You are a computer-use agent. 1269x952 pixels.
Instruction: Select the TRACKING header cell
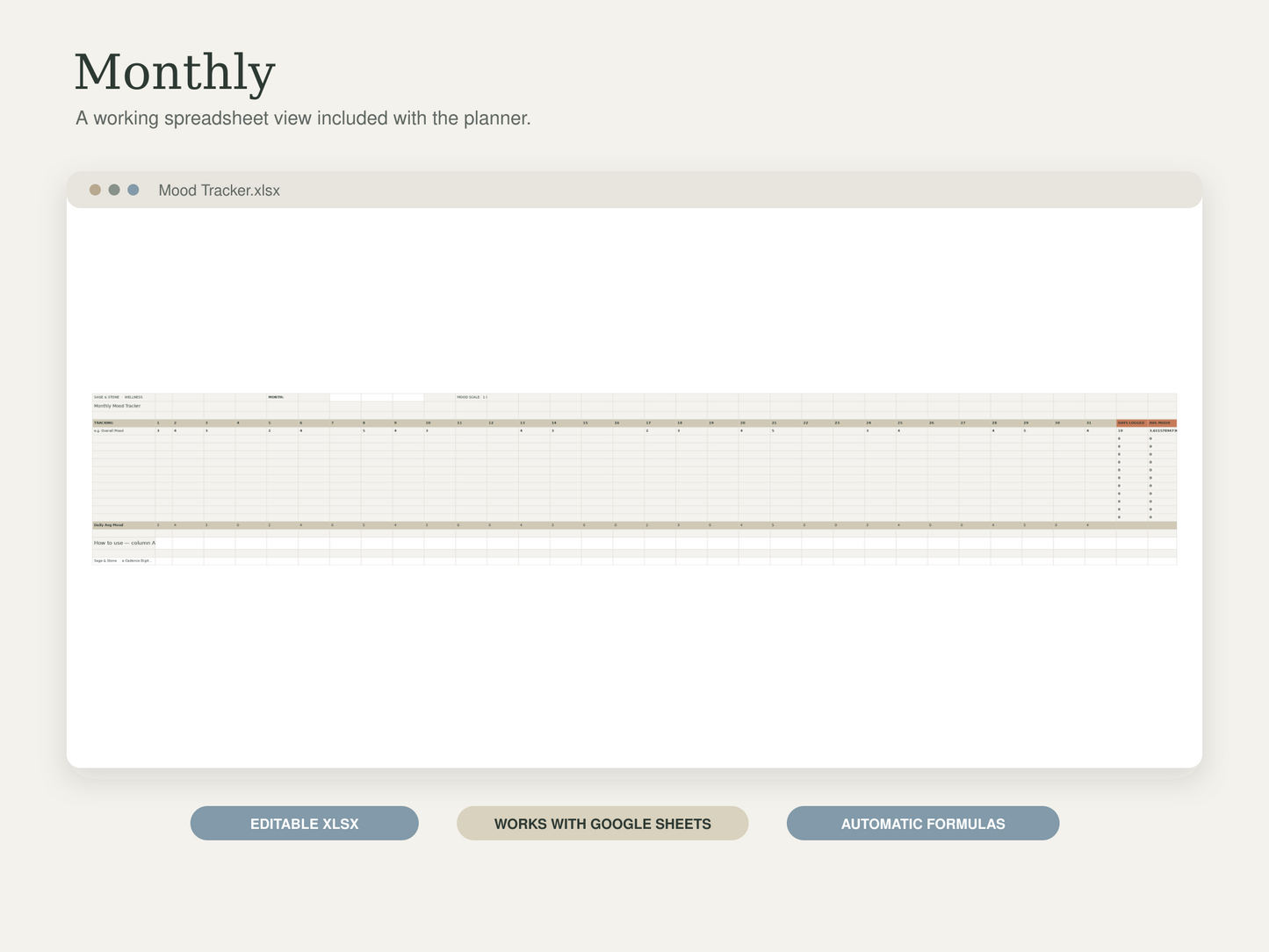tap(124, 423)
